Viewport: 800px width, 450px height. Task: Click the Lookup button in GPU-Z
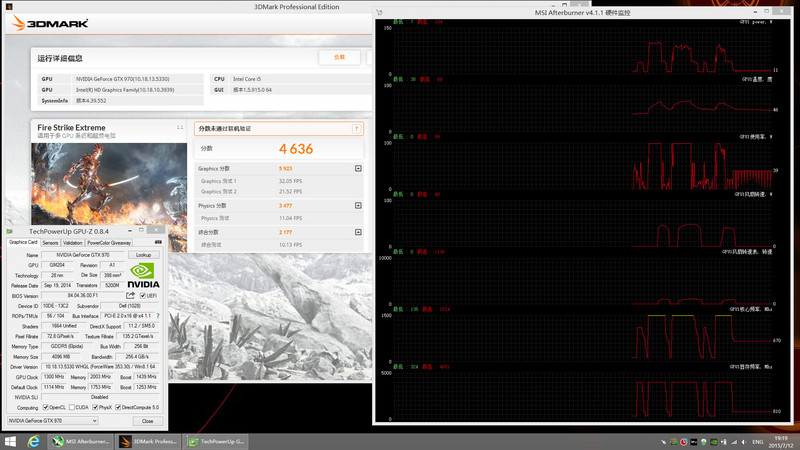(143, 255)
